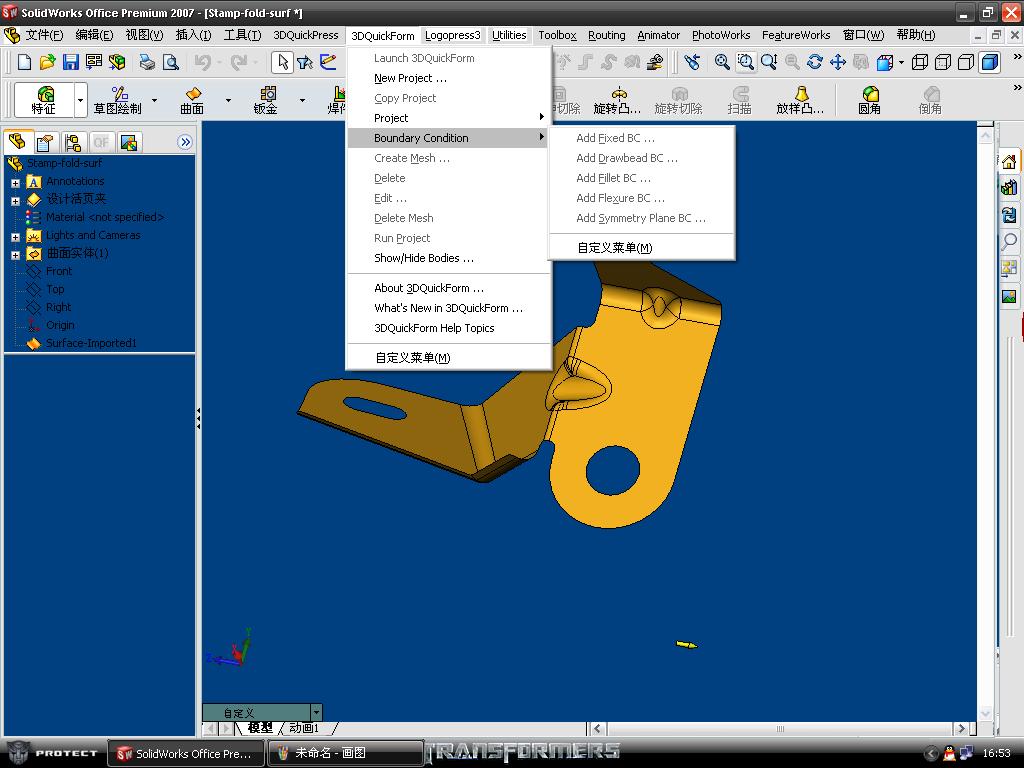Image resolution: width=1024 pixels, height=768 pixels.
Task: Click What's New in 3DQuickForm
Action: click(x=449, y=308)
